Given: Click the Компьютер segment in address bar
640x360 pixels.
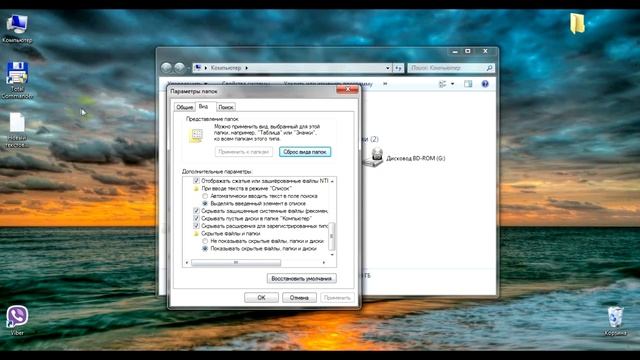Looking at the screenshot, I should pos(226,68).
